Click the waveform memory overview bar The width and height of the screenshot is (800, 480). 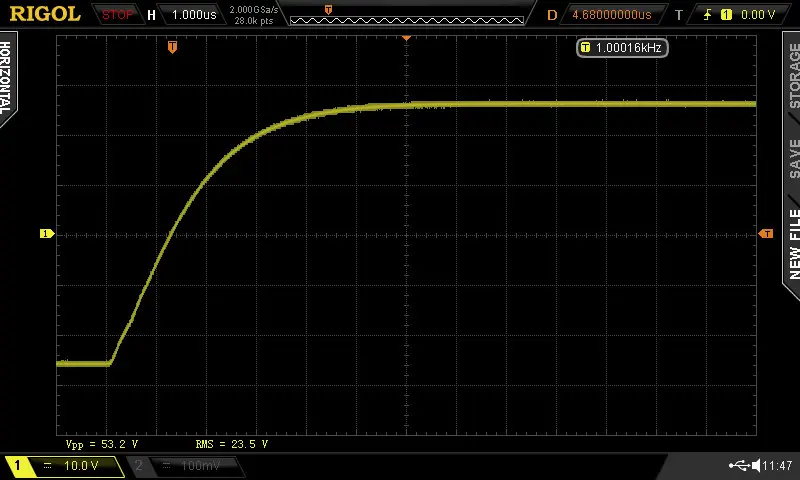[407, 21]
